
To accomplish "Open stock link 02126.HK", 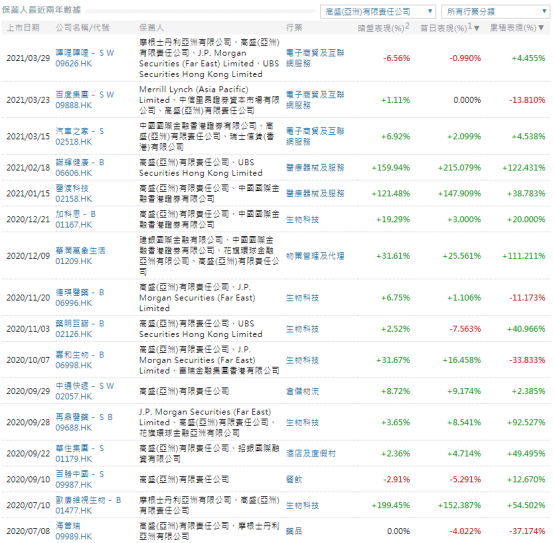I will click(73, 334).
